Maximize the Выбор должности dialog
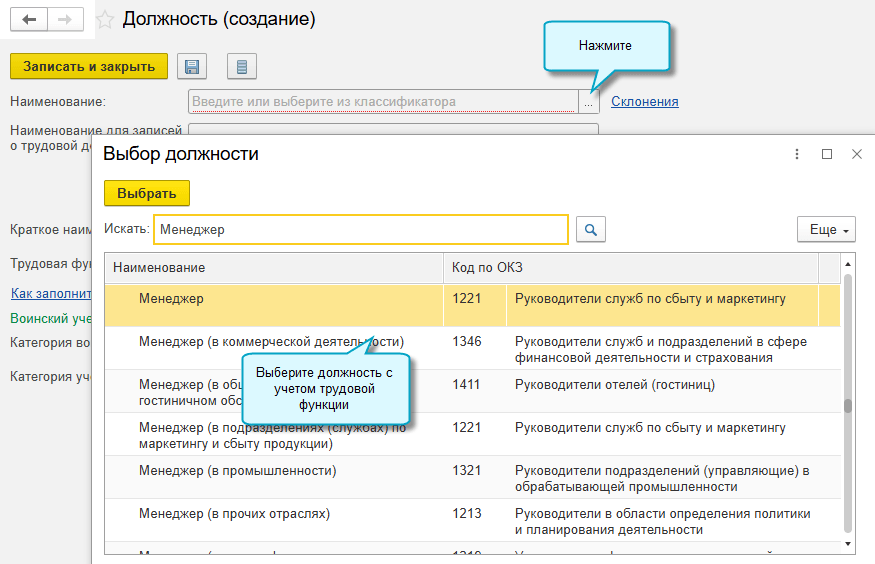875x564 pixels. pyautogui.click(x=827, y=154)
